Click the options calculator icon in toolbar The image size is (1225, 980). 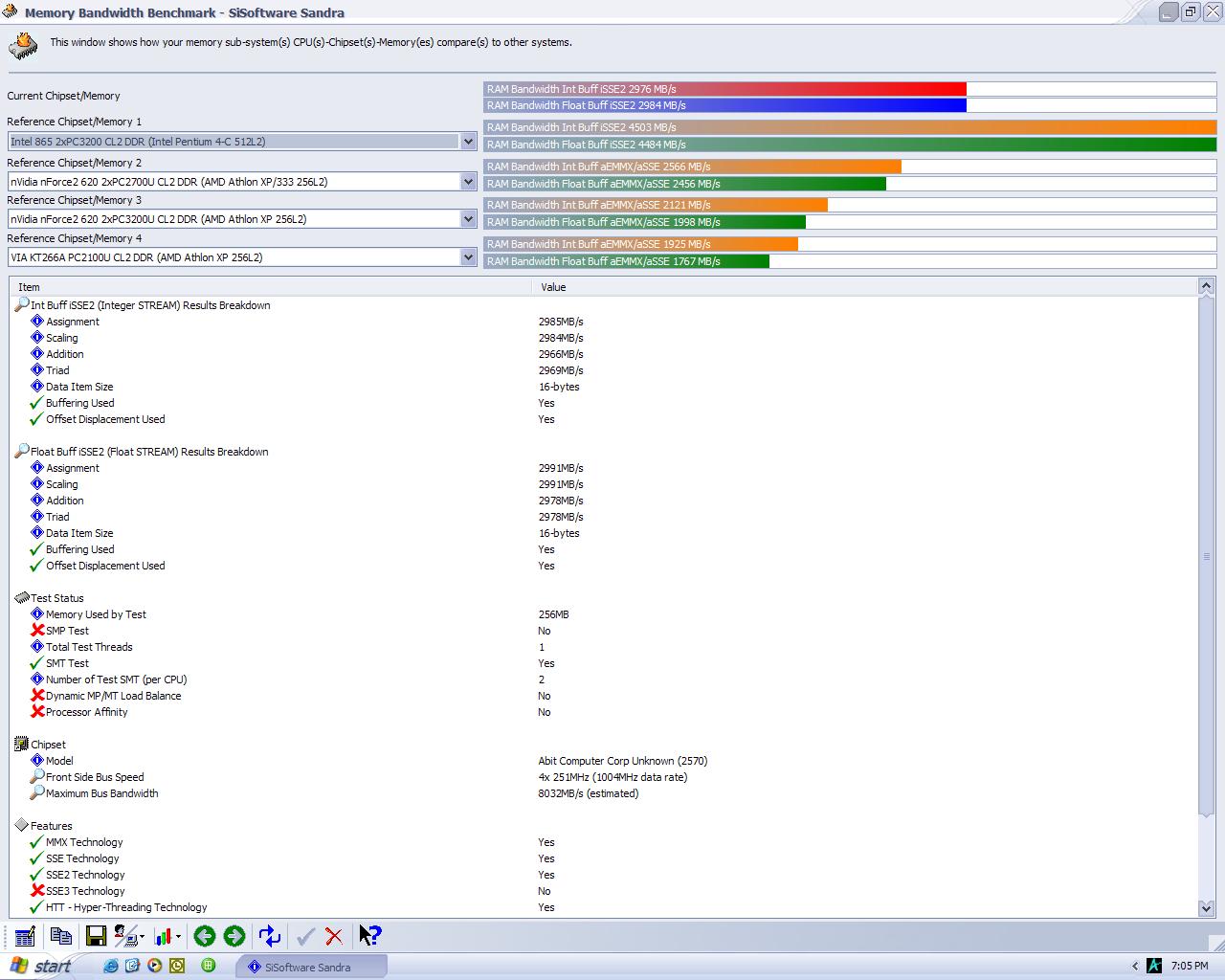(x=26, y=936)
